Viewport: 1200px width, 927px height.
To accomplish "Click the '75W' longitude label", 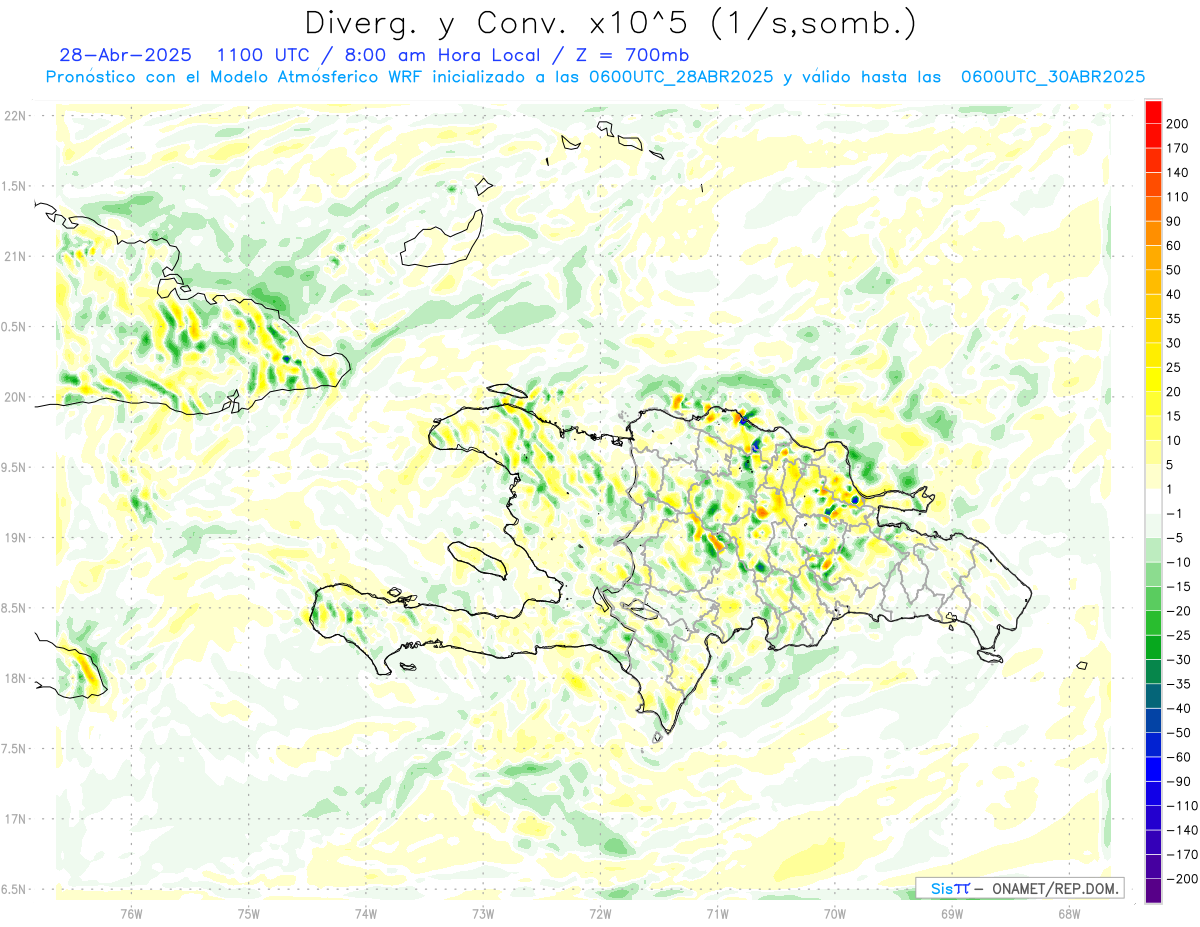I will point(248,914).
